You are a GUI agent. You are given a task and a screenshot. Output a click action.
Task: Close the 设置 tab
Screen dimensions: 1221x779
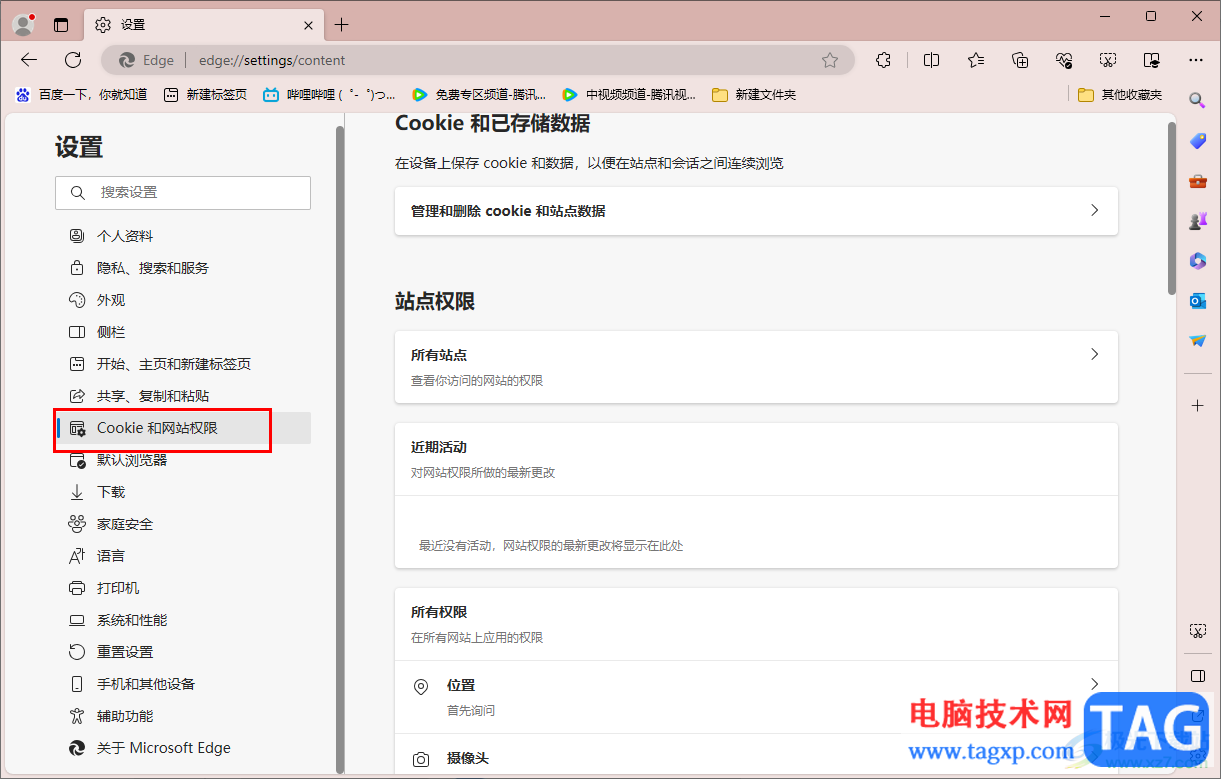(x=309, y=25)
